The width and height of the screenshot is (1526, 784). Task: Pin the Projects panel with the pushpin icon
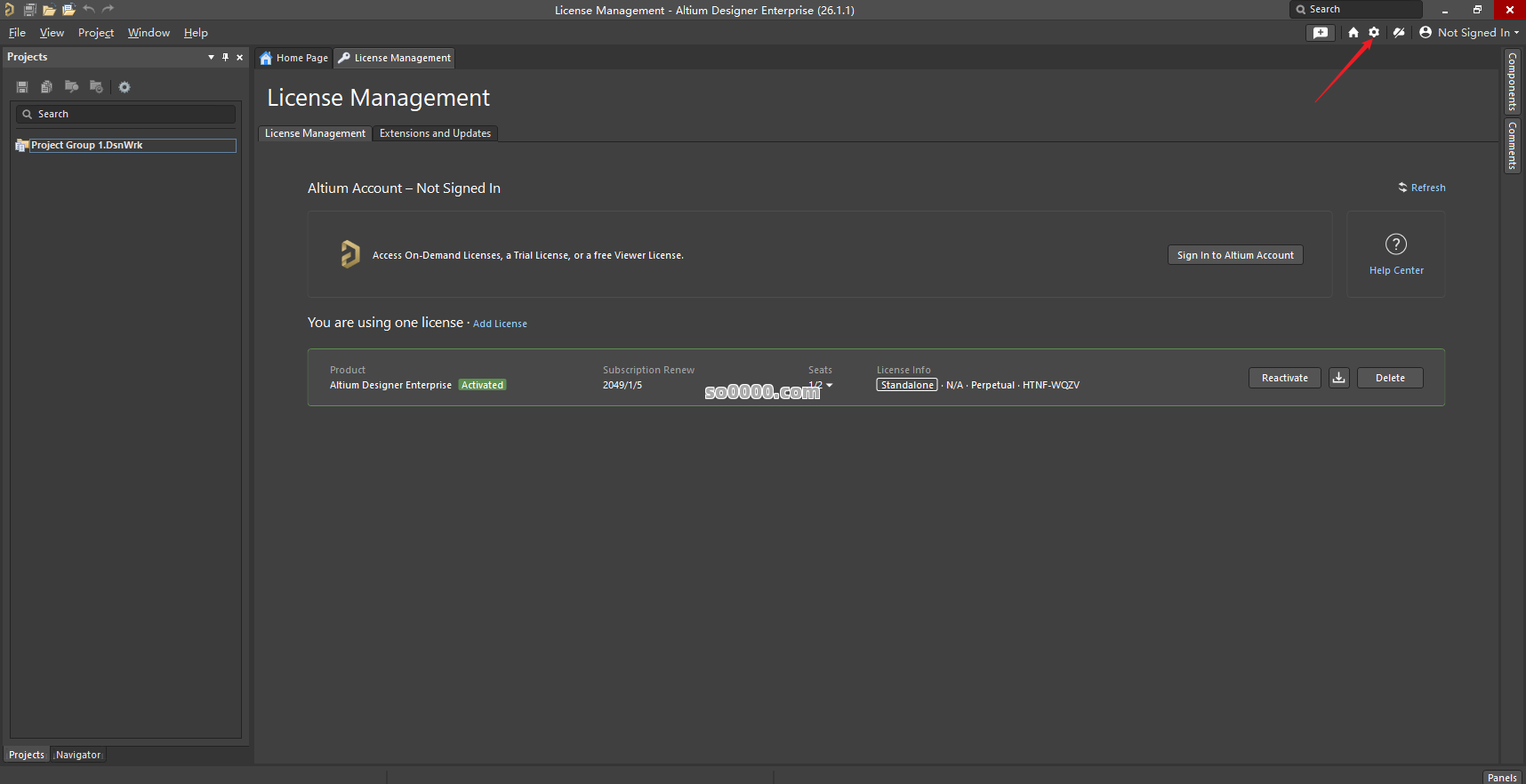pos(225,57)
